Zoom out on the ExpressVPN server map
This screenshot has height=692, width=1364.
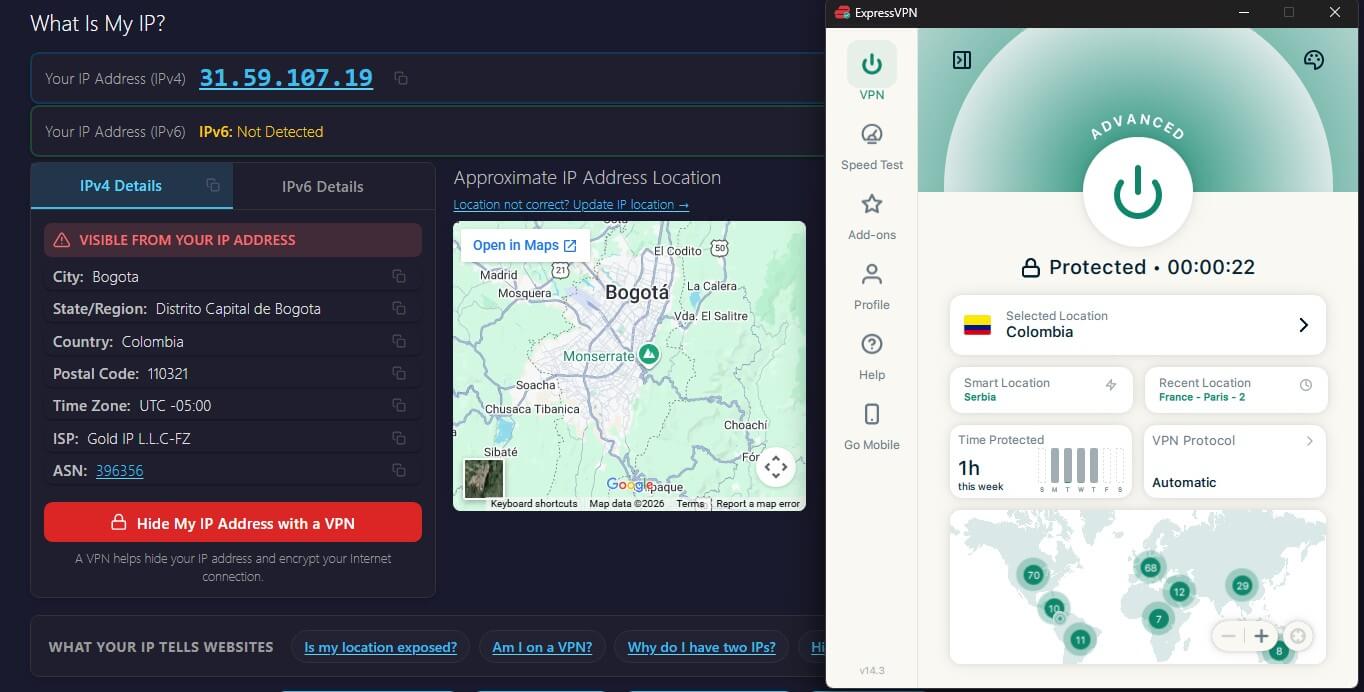(1229, 636)
